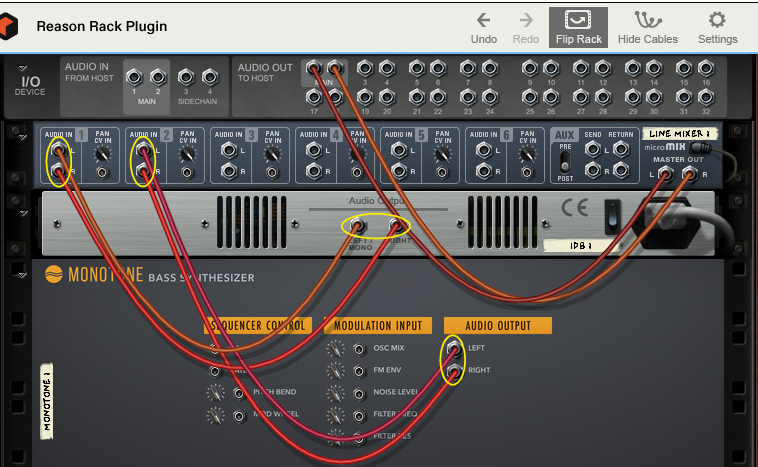The image size is (758, 467).
Task: Click the microMIX logo text
Action: click(x=665, y=146)
